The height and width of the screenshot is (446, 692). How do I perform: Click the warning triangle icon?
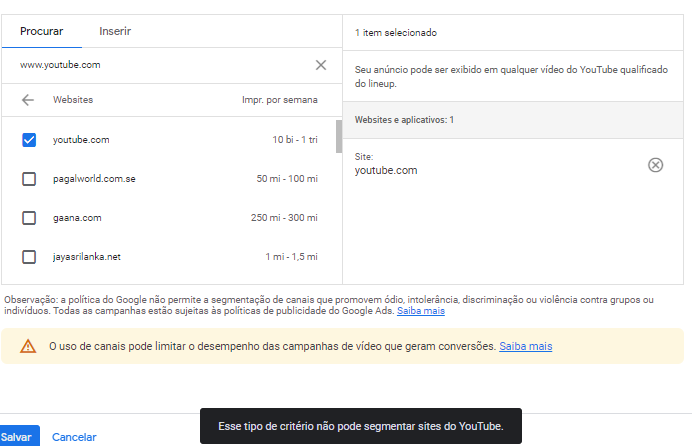[28, 346]
